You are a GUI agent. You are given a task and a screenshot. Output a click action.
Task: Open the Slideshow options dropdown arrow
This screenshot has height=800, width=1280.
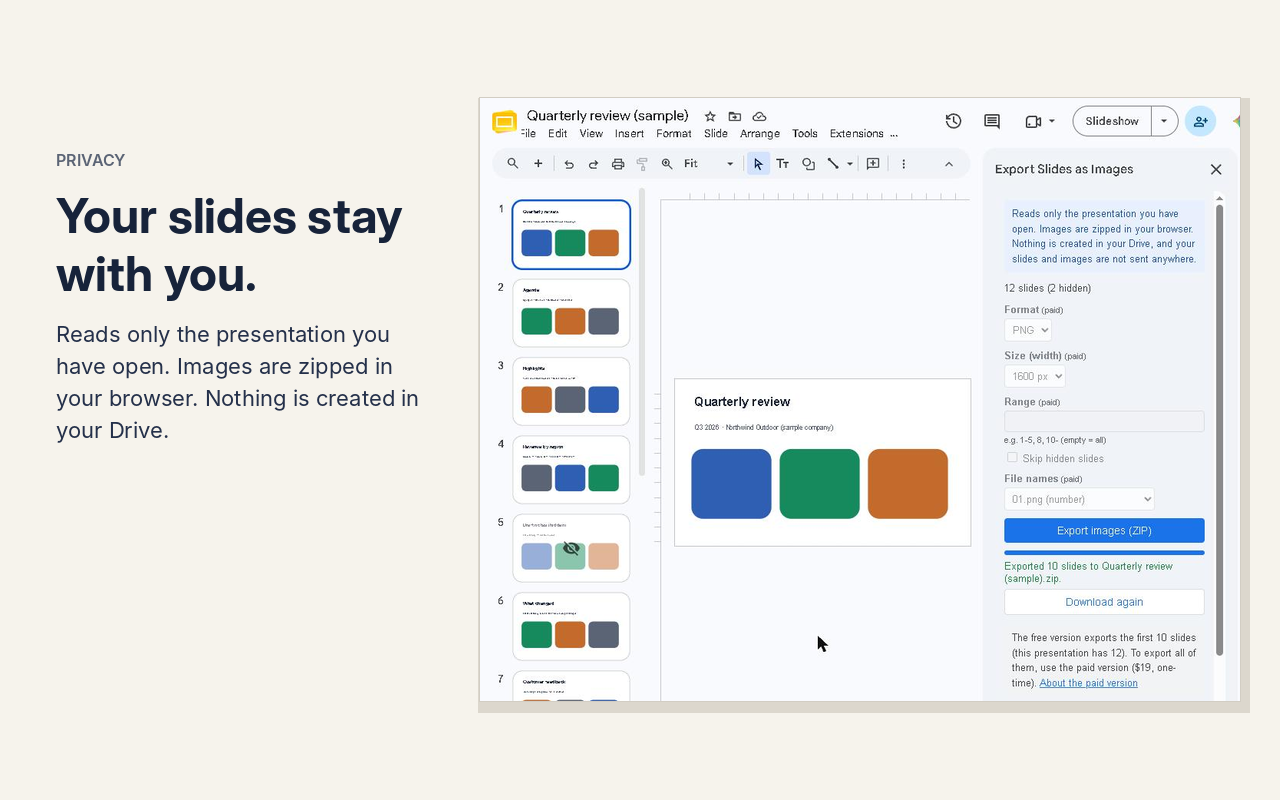pyautogui.click(x=1164, y=121)
